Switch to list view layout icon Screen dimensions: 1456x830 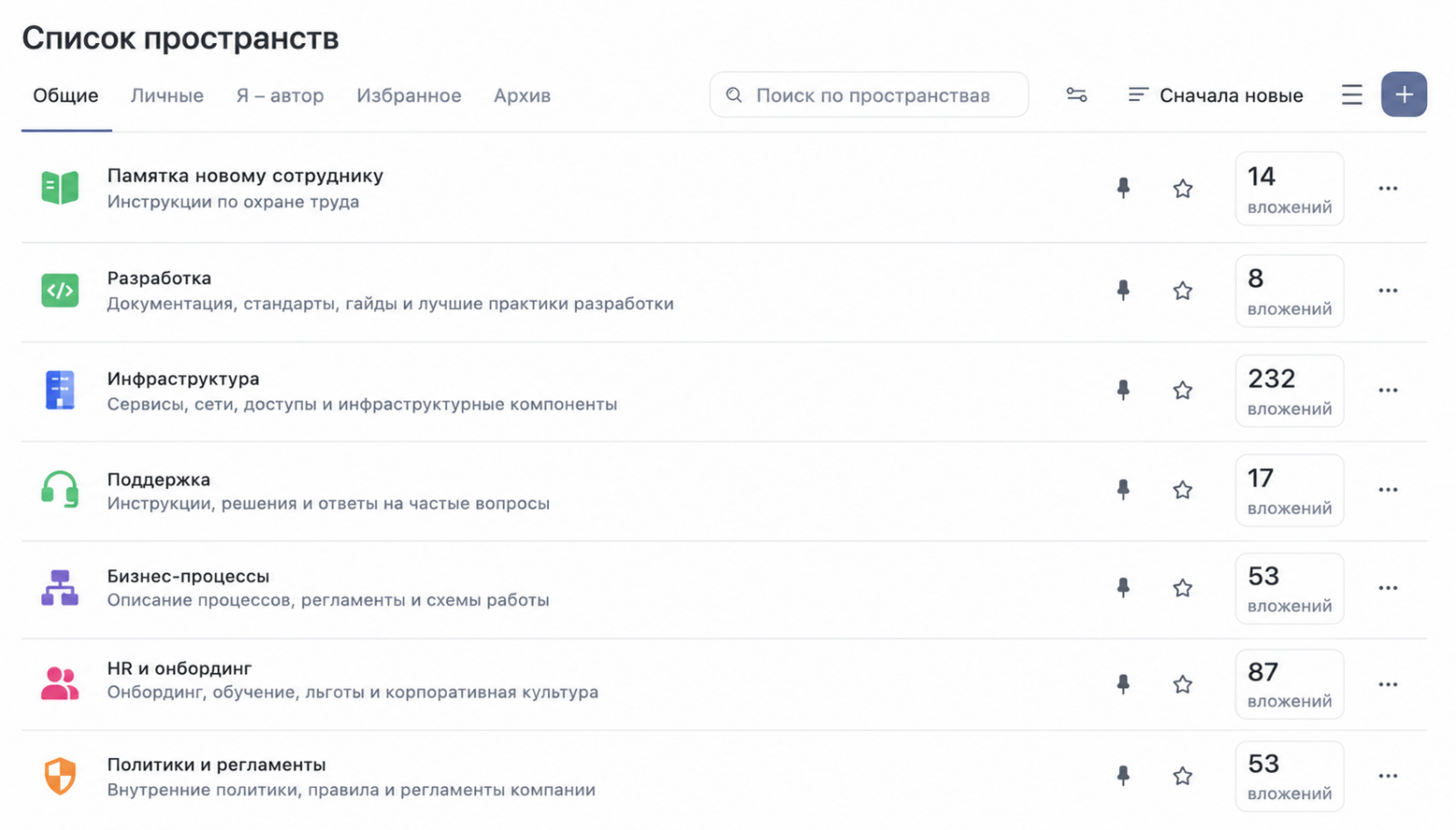click(1351, 95)
